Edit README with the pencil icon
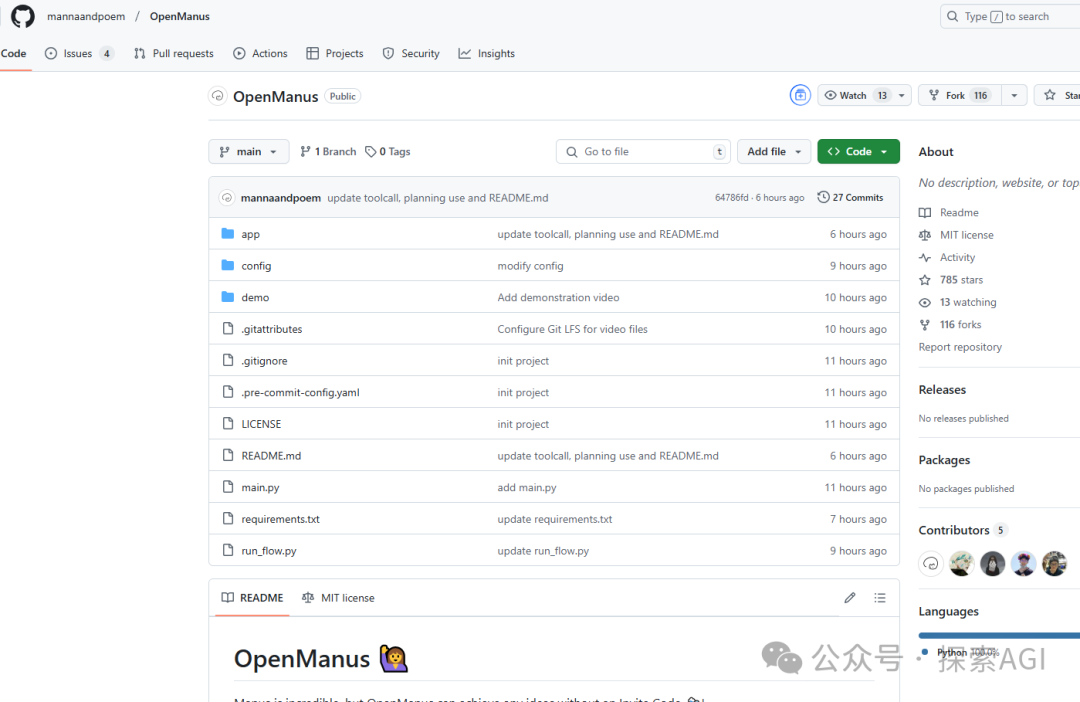The image size is (1080, 702). click(850, 598)
